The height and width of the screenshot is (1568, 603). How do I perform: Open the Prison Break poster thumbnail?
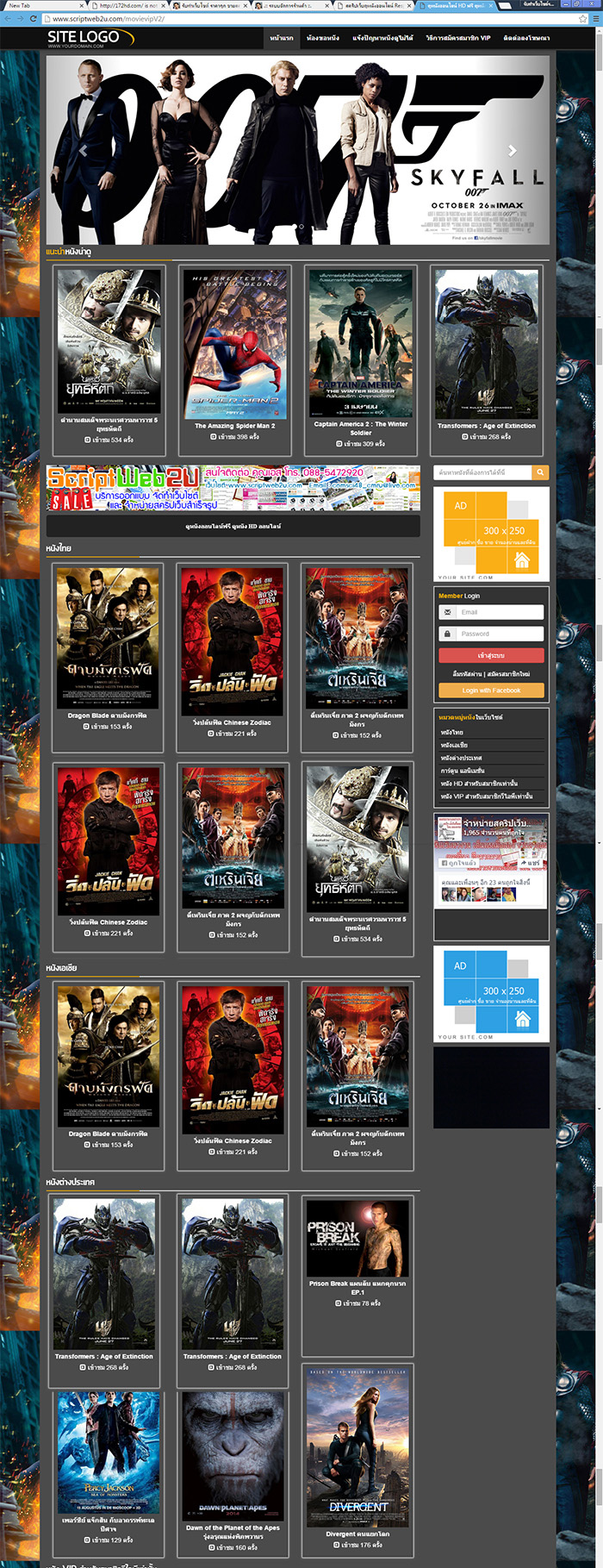point(357,1237)
